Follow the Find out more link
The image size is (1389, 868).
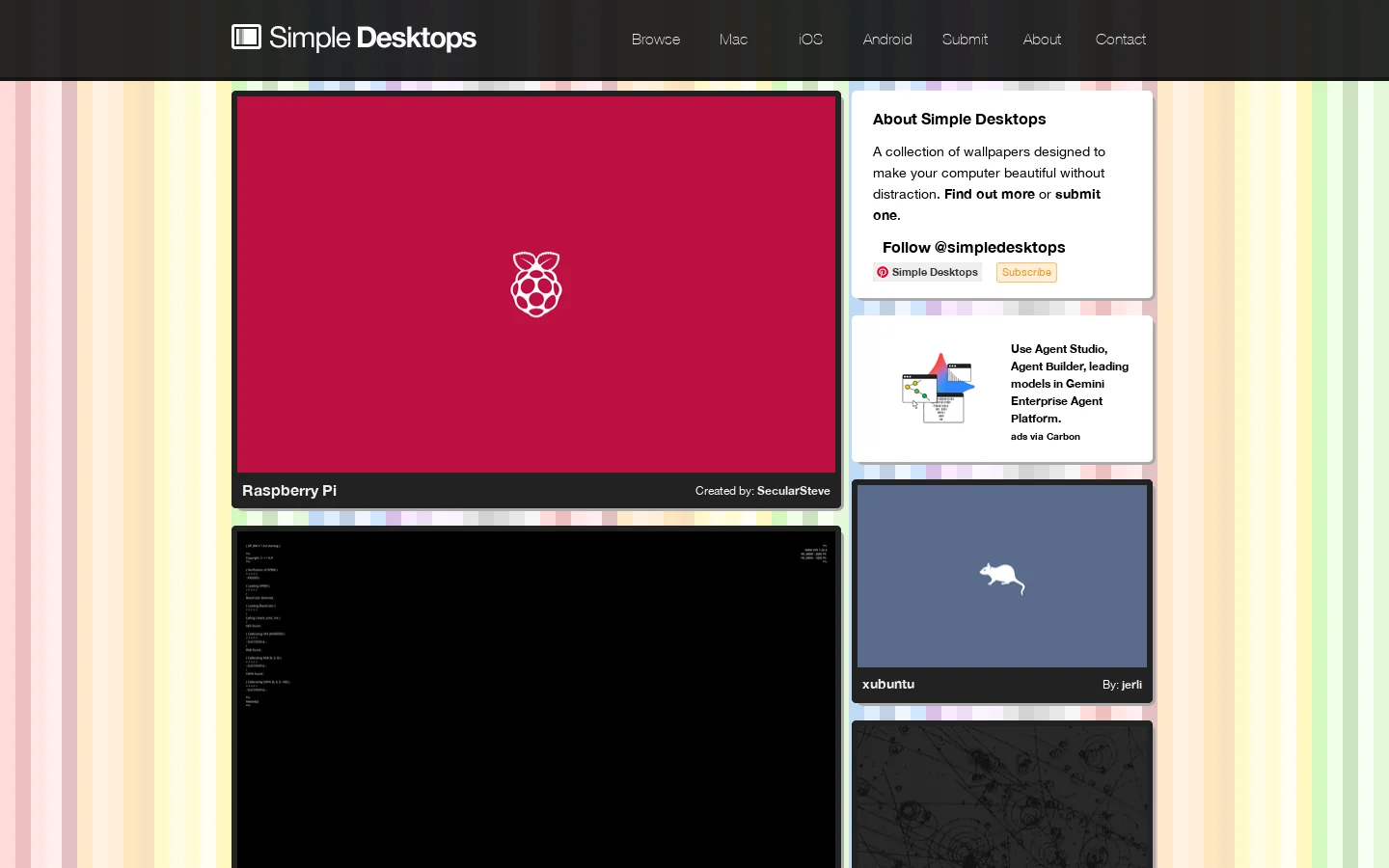point(990,194)
